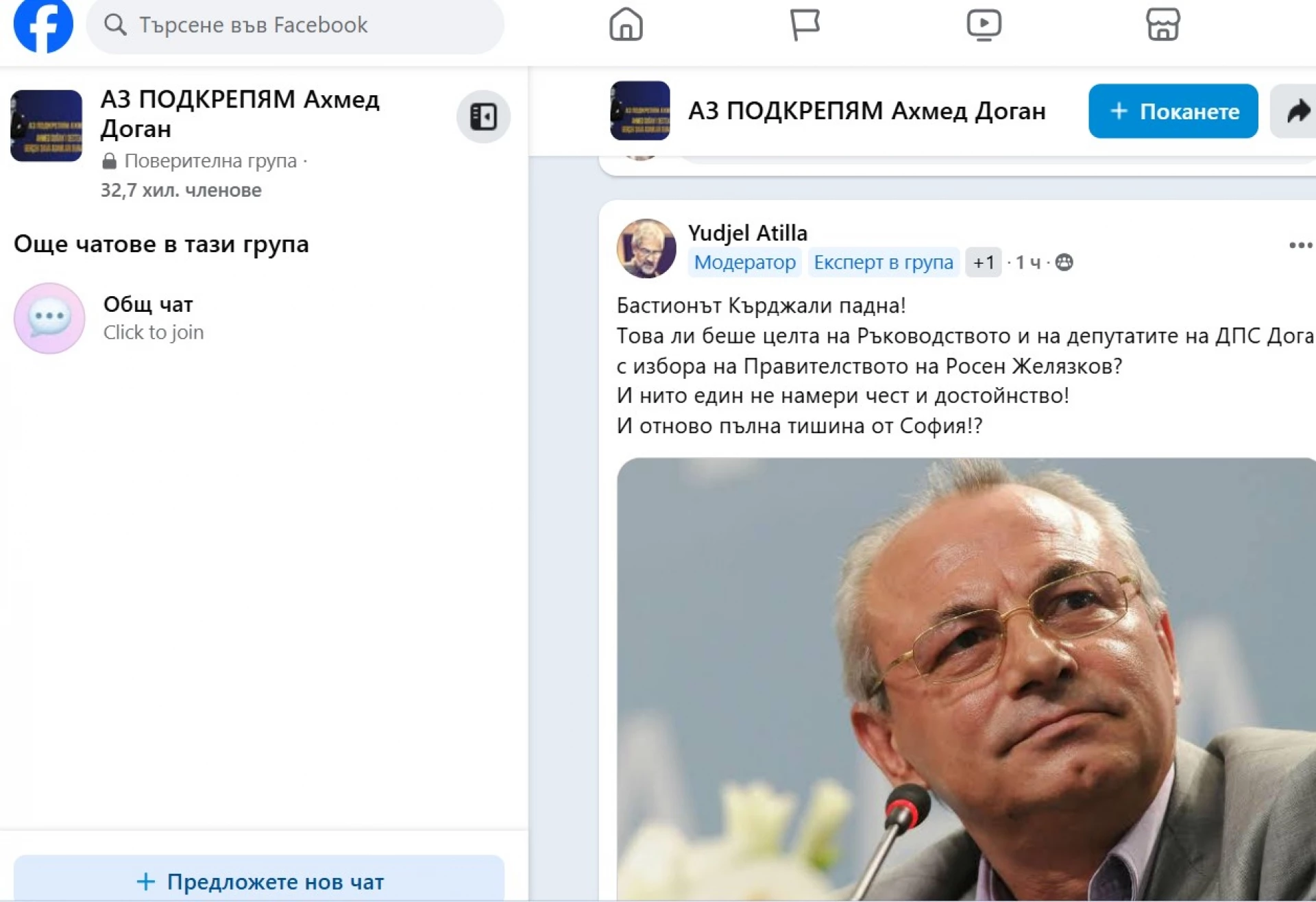Click the Покaнете invite button
The height and width of the screenshot is (902, 1316).
(x=1173, y=111)
